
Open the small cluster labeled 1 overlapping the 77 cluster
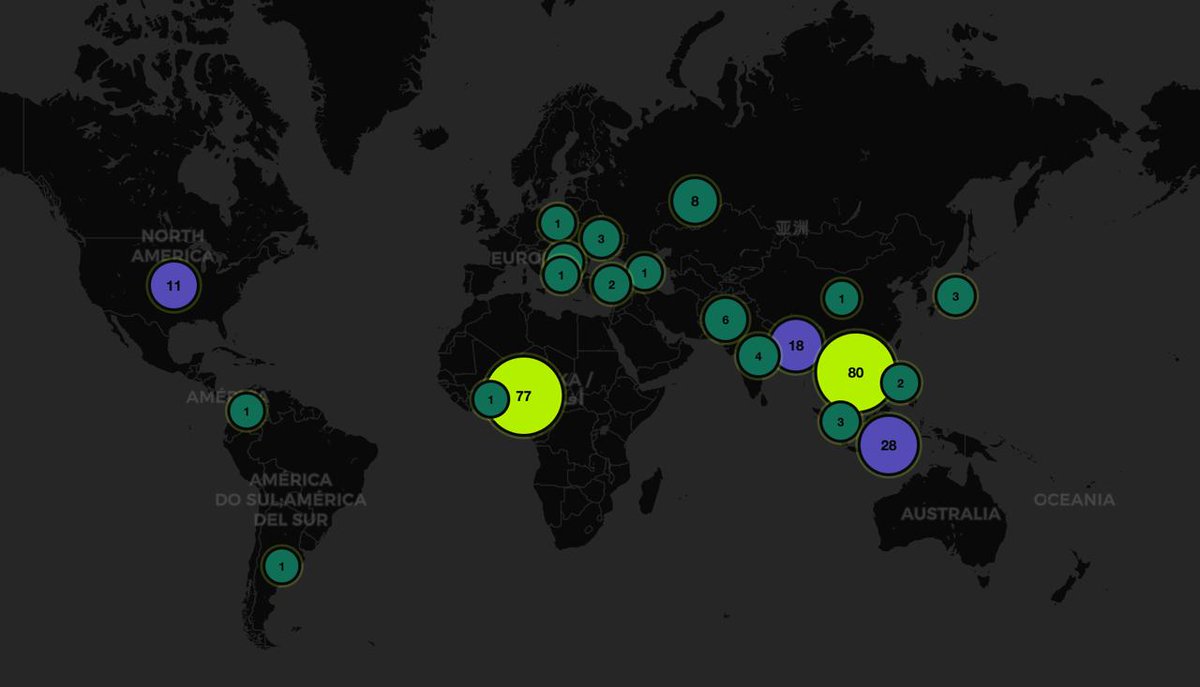click(490, 401)
